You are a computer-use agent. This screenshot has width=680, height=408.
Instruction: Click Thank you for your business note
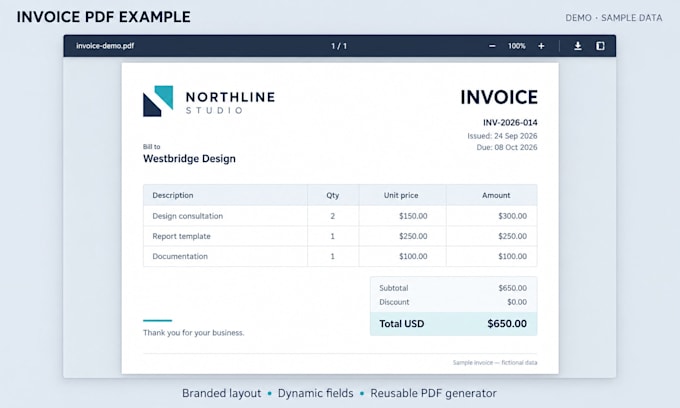(x=193, y=333)
